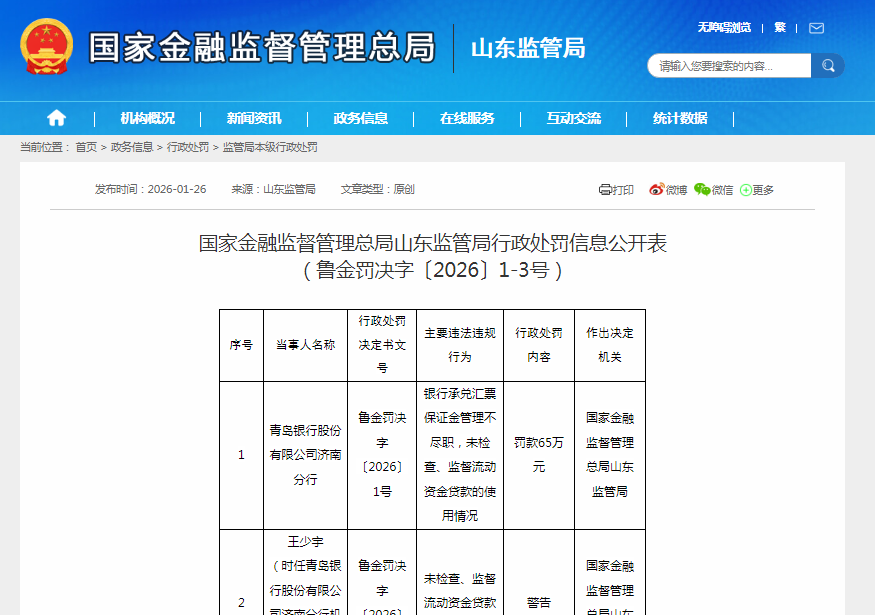
Task: Share via Weibo icon
Action: point(657,190)
